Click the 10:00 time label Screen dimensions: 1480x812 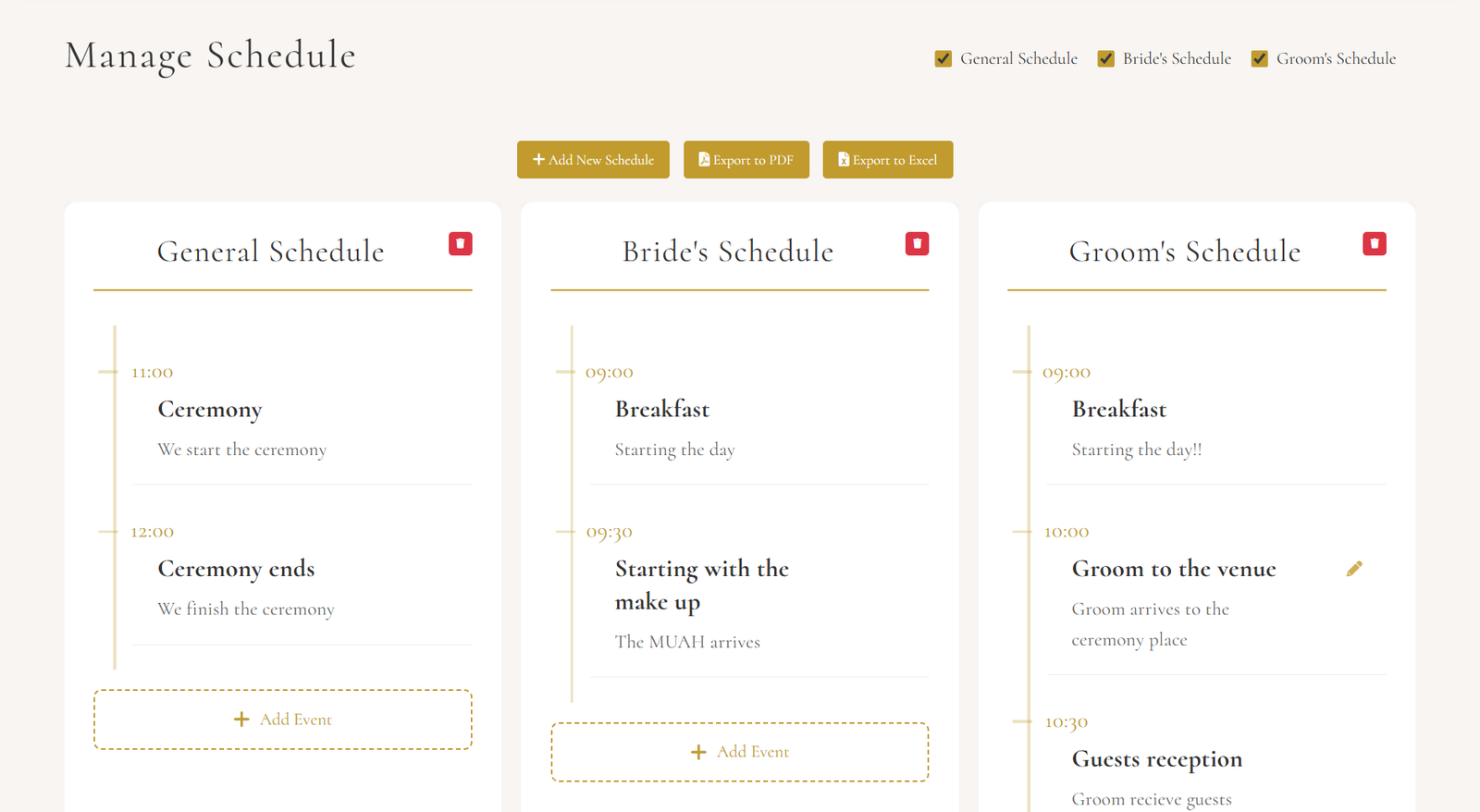pyautogui.click(x=1067, y=532)
